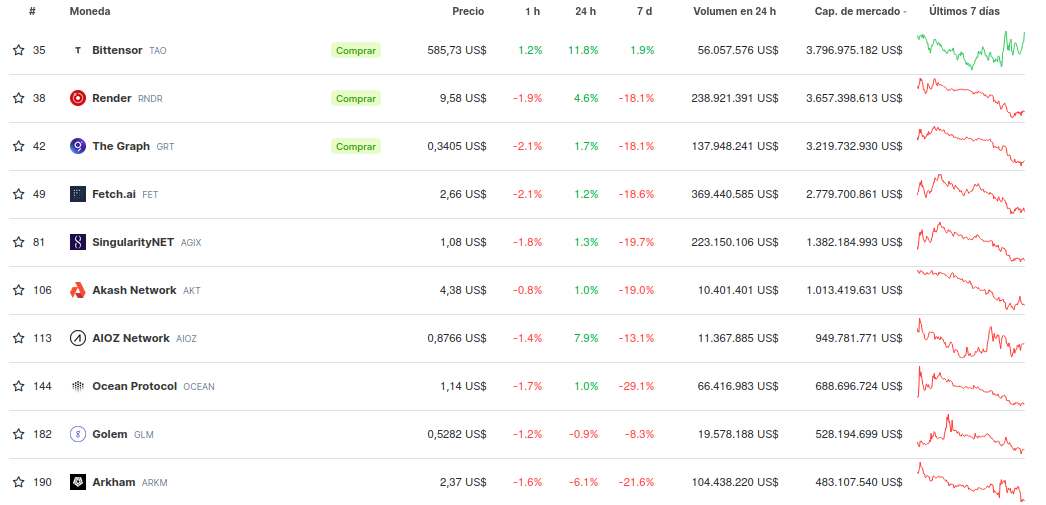Sort by the 1 h column
This screenshot has width=1046, height=505.
click(532, 11)
